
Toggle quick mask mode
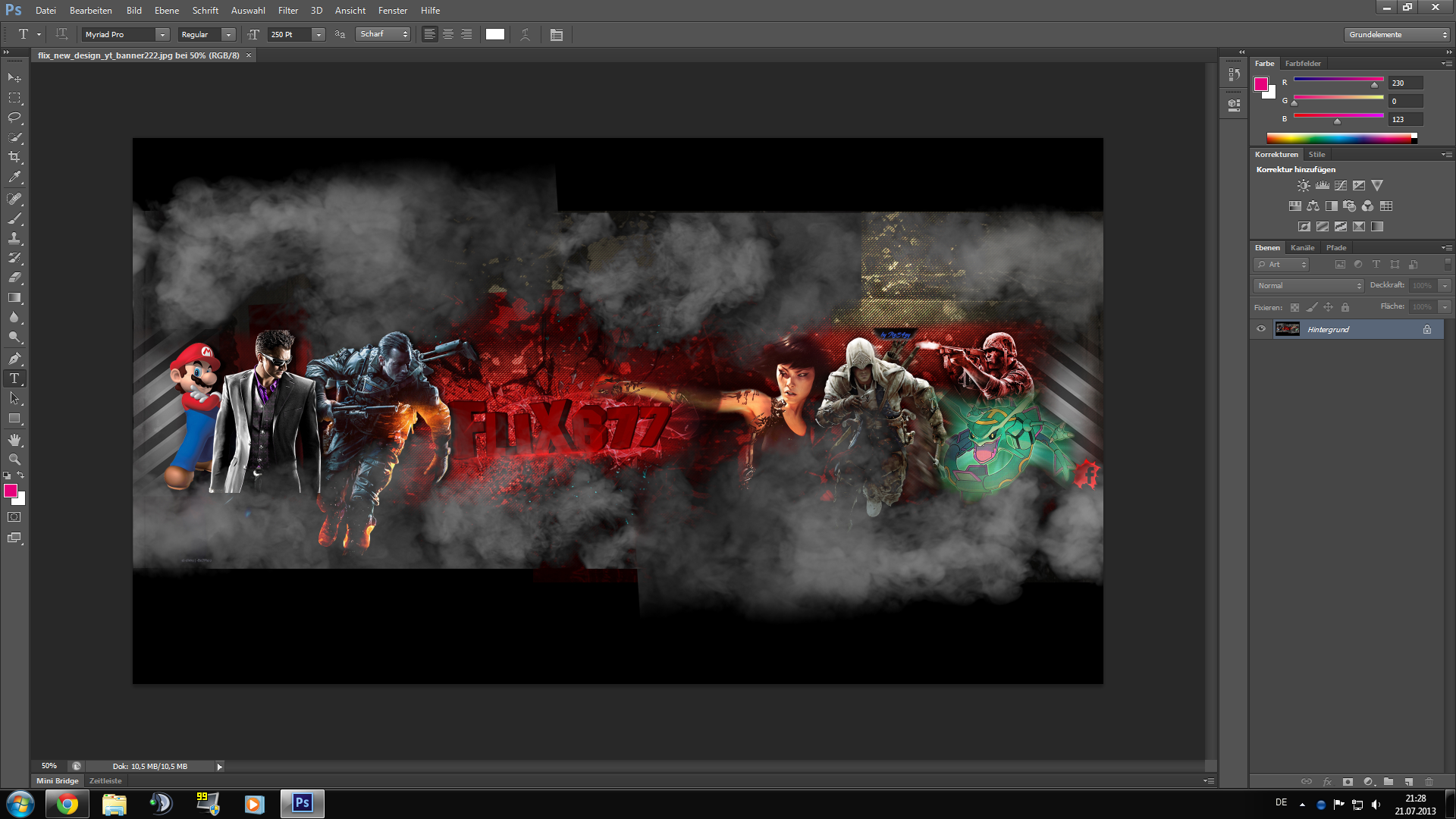tap(14, 517)
